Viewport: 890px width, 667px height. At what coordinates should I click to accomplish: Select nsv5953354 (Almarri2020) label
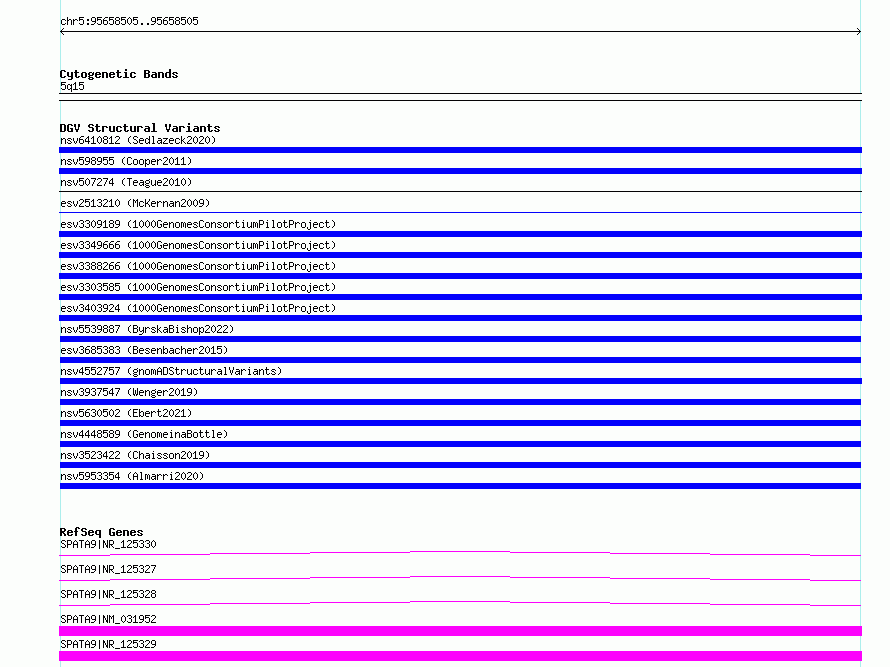[132, 476]
